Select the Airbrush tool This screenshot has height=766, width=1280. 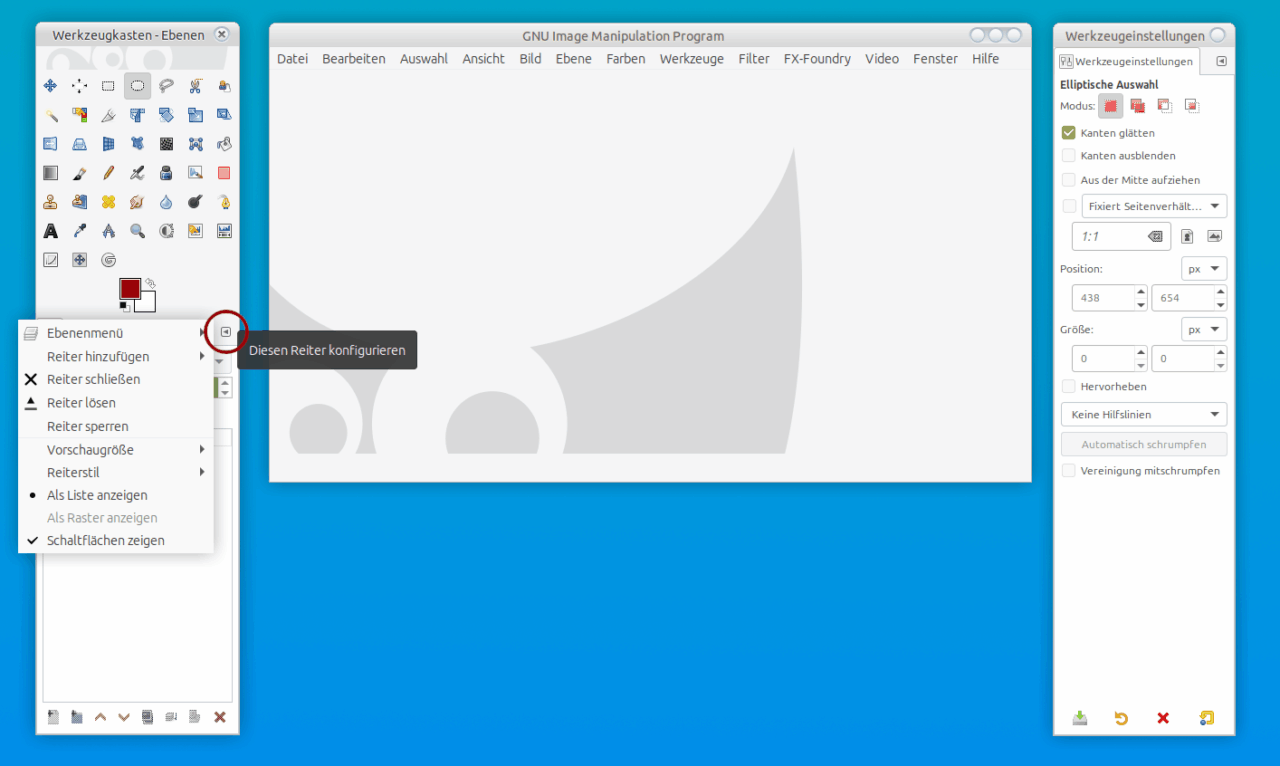pyautogui.click(x=138, y=173)
